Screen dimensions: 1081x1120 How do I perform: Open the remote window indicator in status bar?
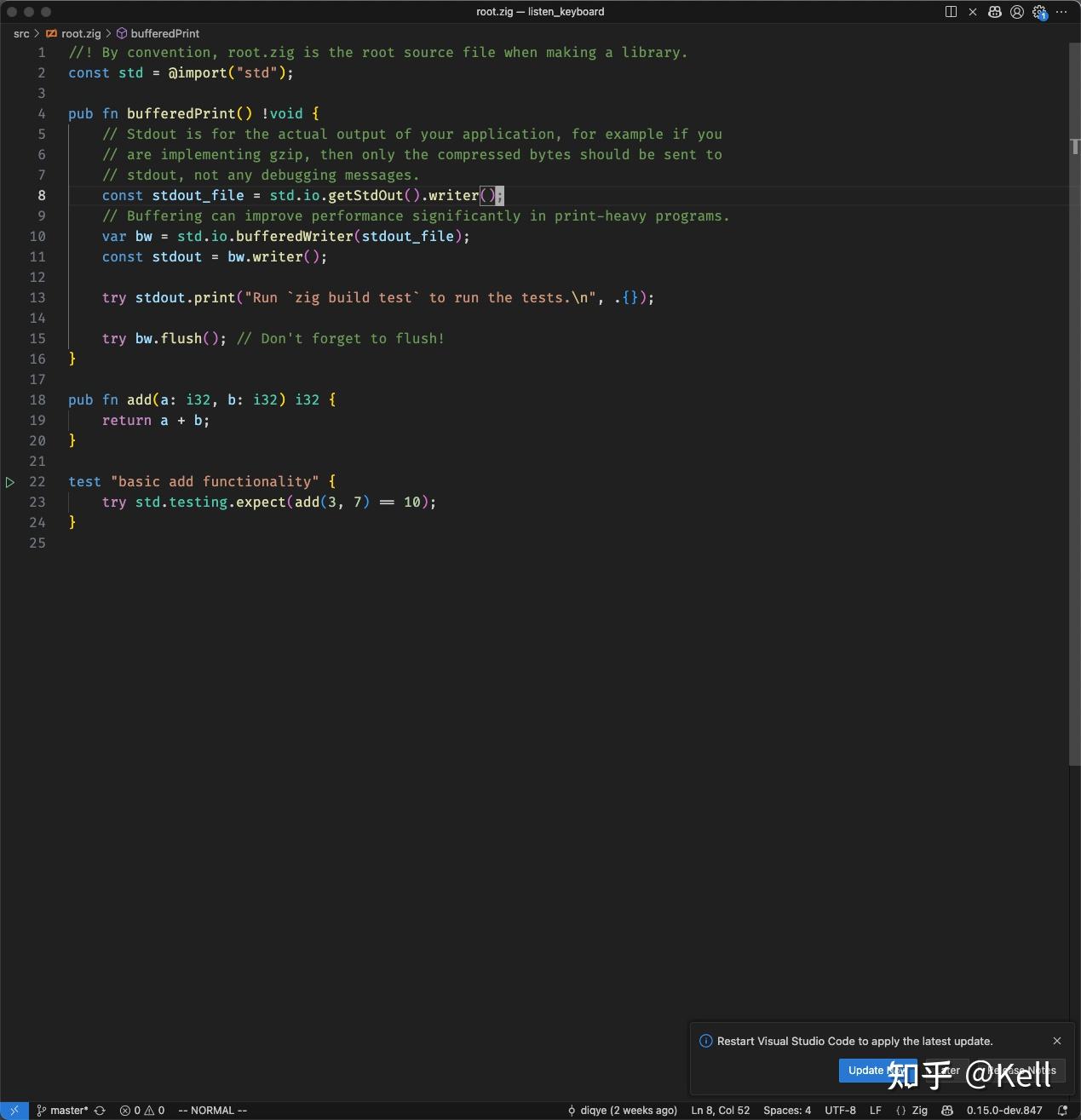tap(14, 1111)
